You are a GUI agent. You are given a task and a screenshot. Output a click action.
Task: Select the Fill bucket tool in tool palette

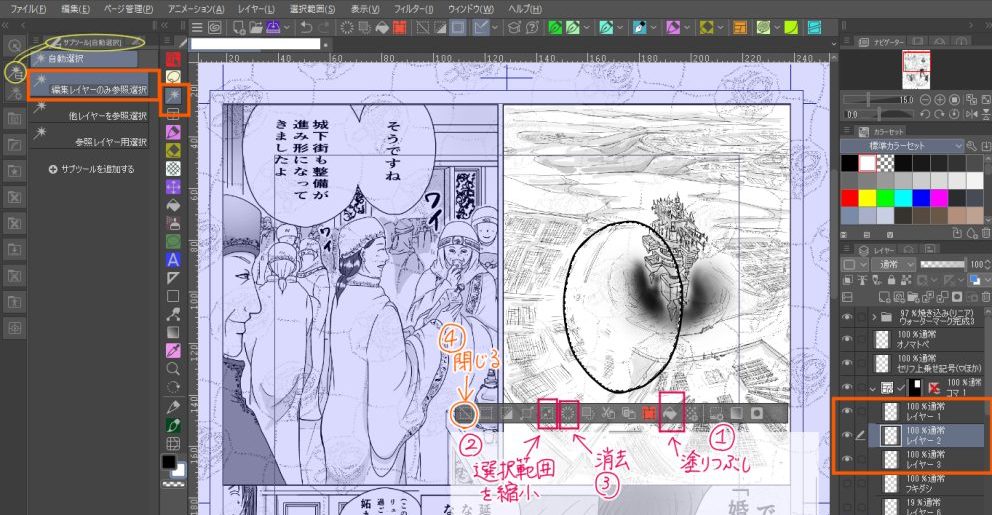[173, 205]
